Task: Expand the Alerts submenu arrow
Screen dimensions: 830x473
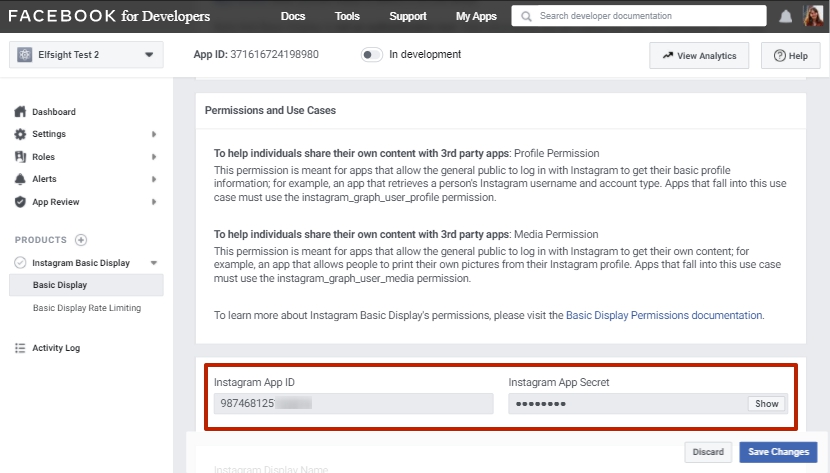Action: pyautogui.click(x=154, y=179)
